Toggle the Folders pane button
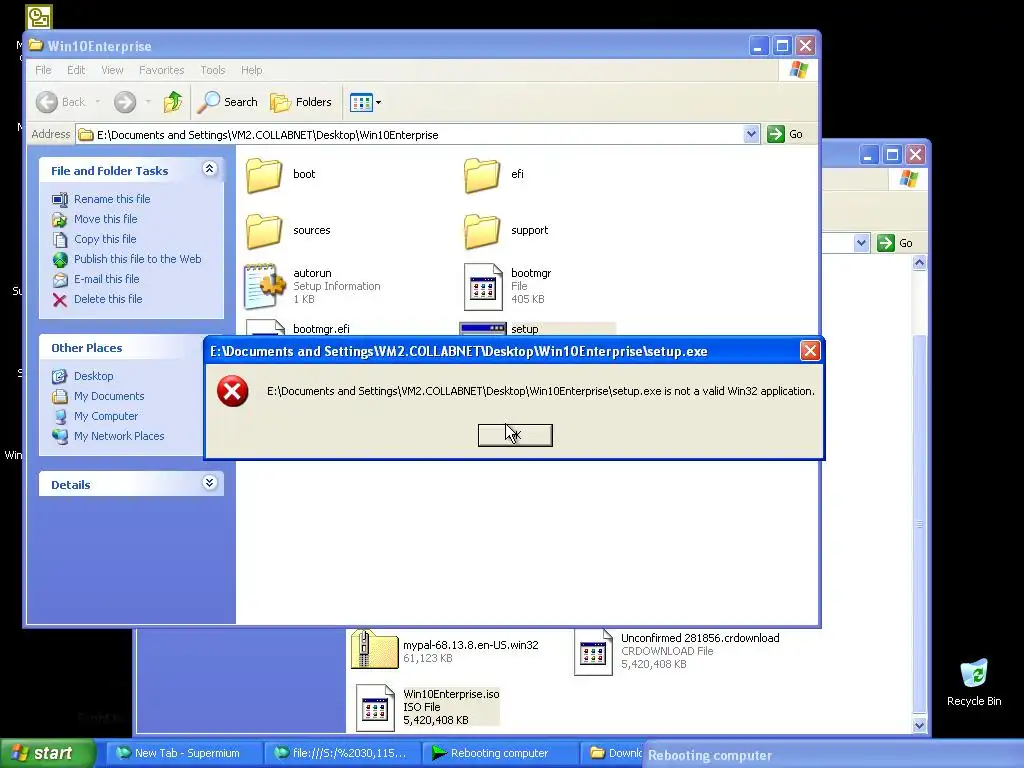The width and height of the screenshot is (1024, 768). [x=301, y=102]
